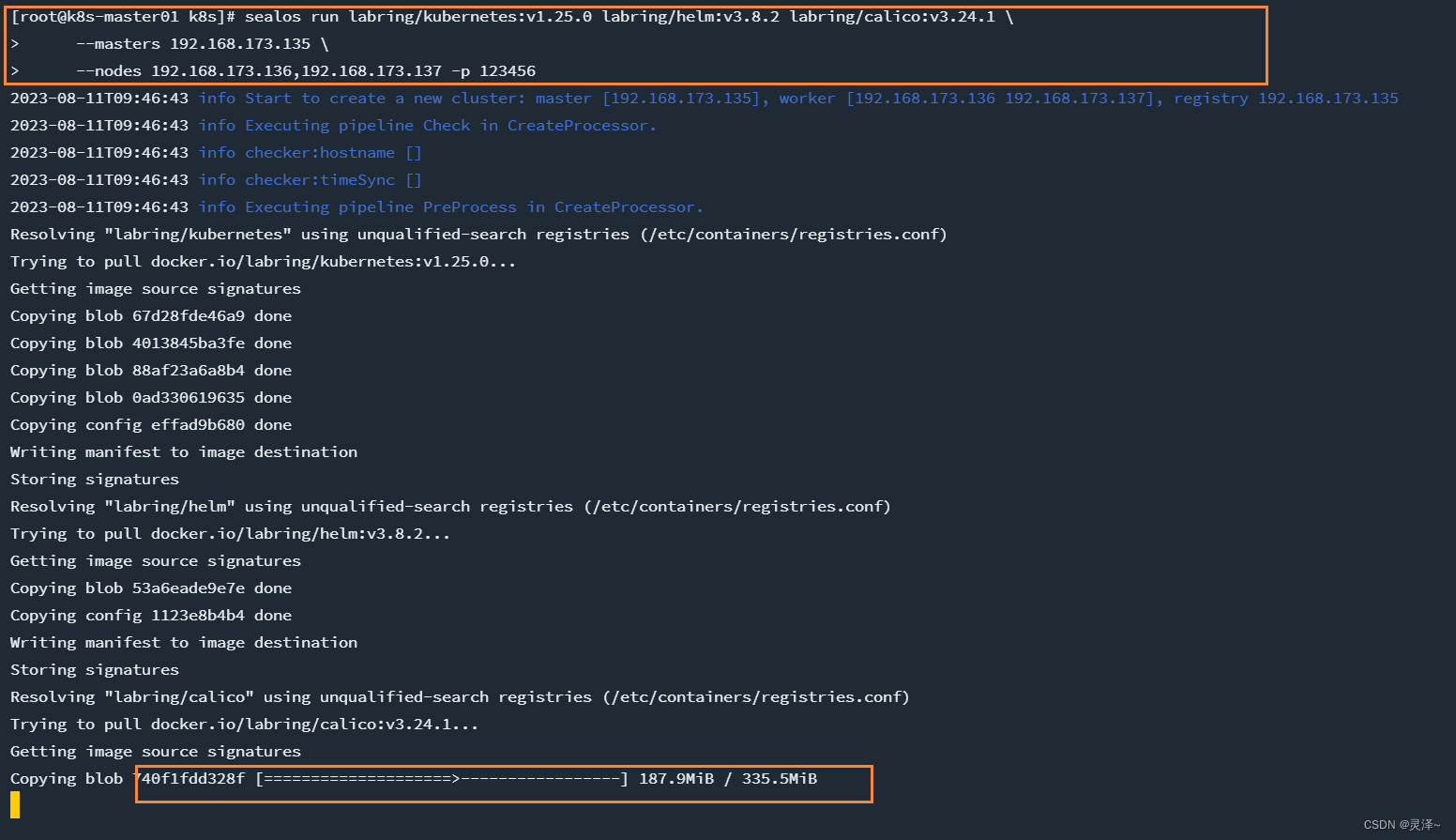Click the Resolving "labring/calico" line
The image size is (1456, 840).
point(460,697)
